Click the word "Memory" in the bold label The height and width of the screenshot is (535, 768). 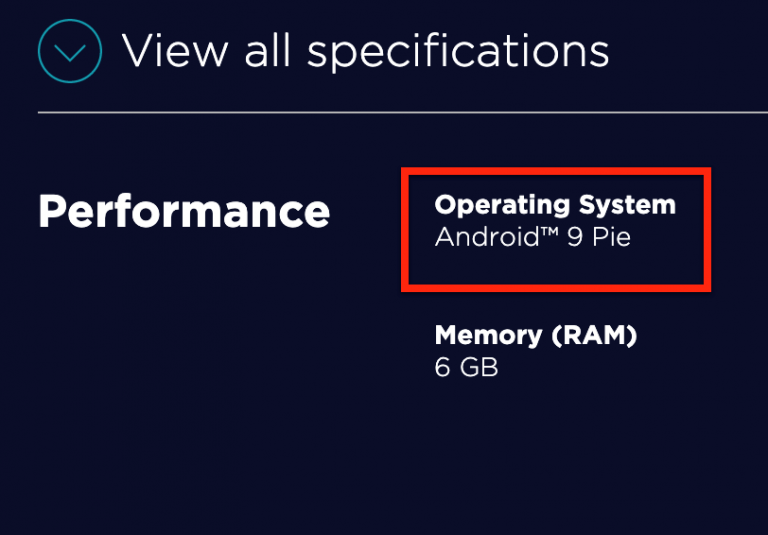487,336
